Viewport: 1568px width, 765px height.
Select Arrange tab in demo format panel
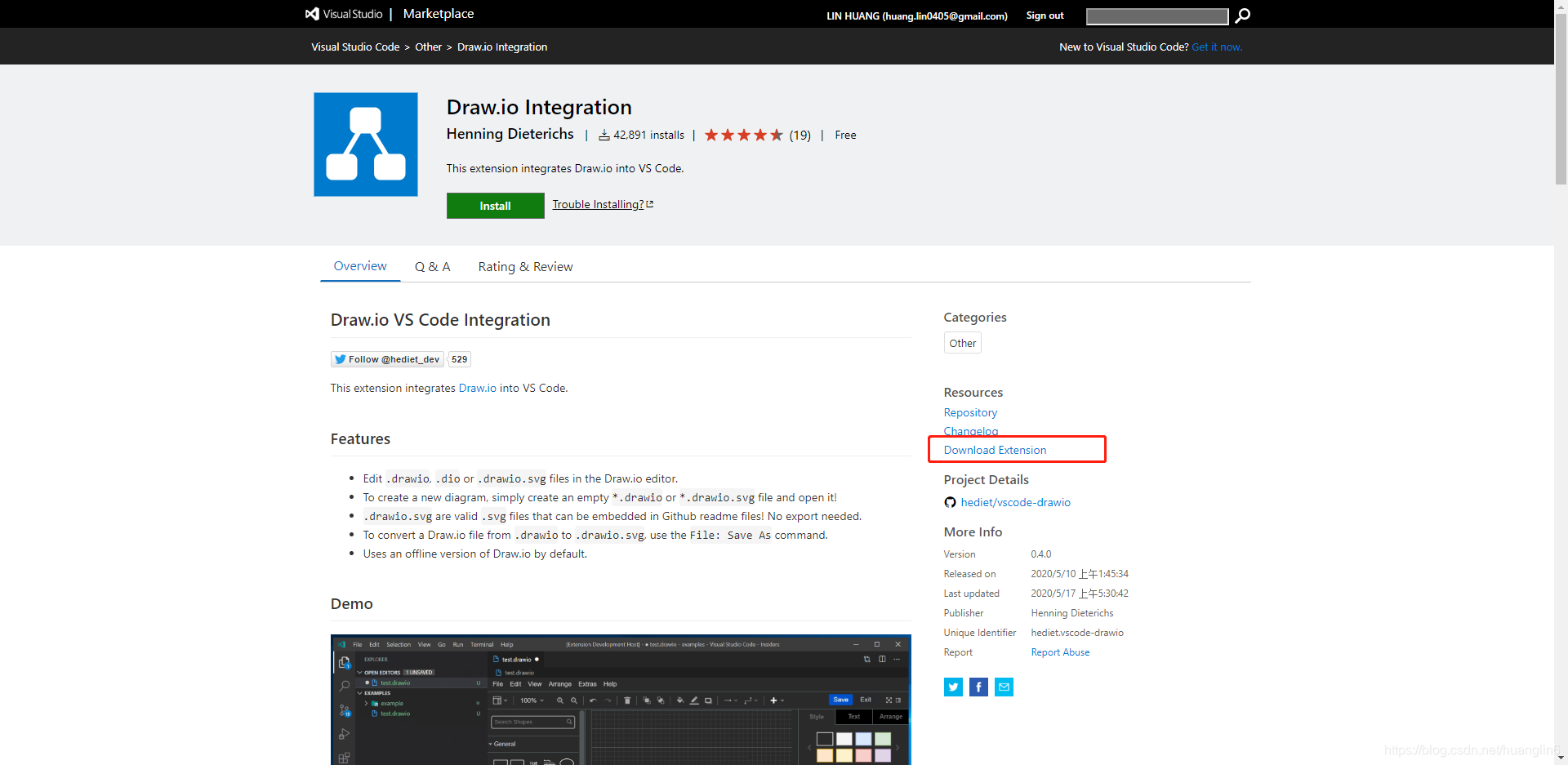(891, 716)
